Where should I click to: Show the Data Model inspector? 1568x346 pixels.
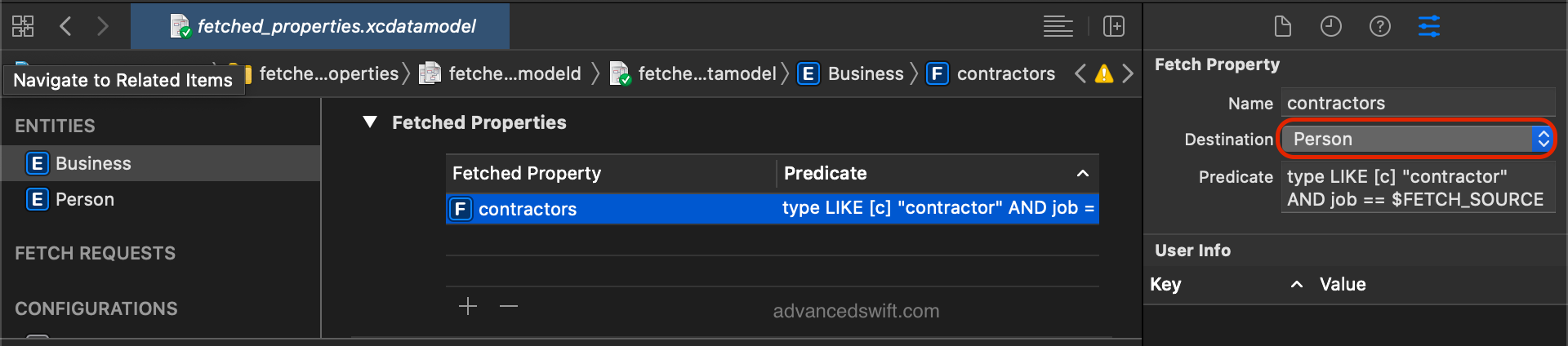[1429, 26]
